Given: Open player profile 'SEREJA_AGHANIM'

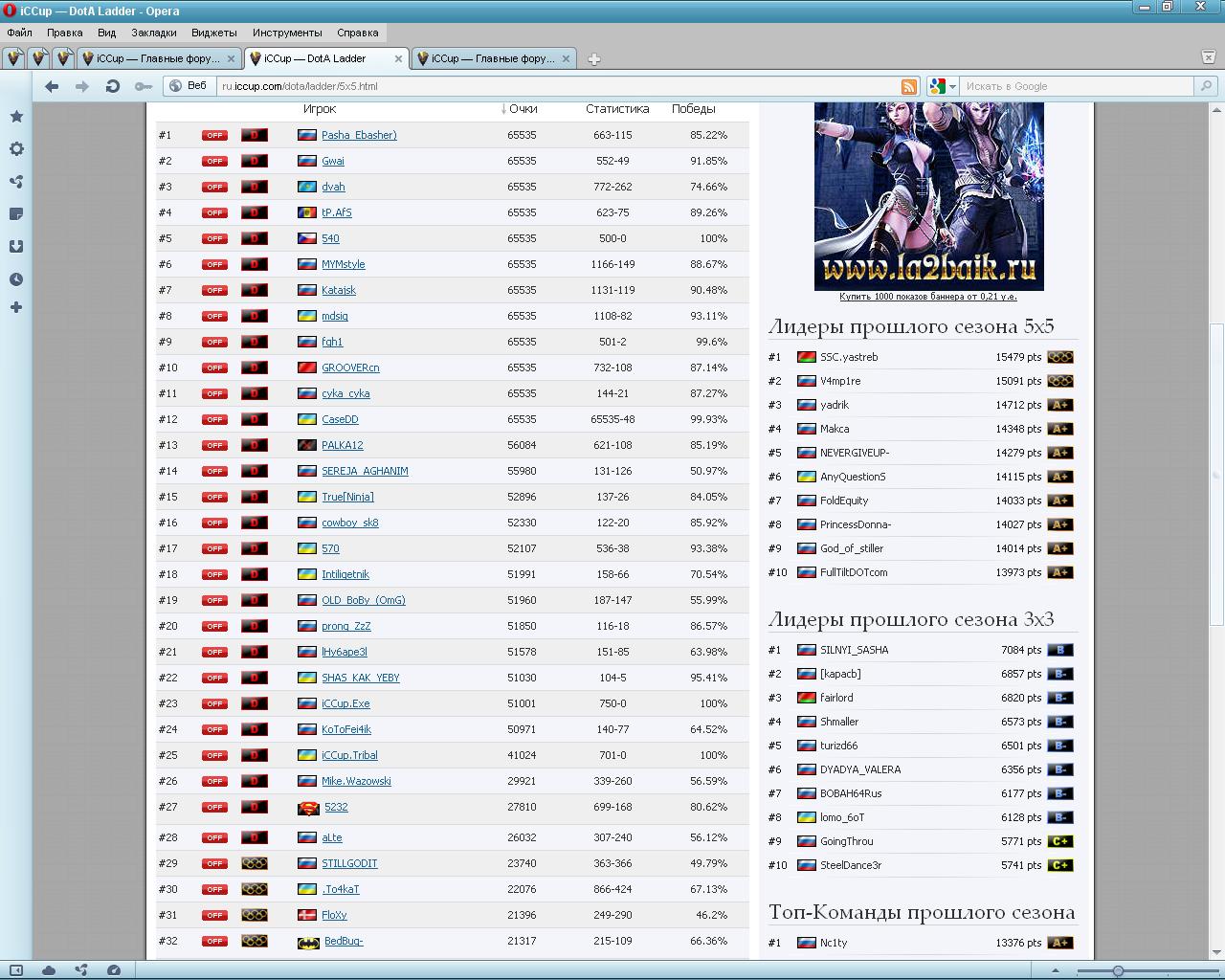Looking at the screenshot, I should coord(365,471).
